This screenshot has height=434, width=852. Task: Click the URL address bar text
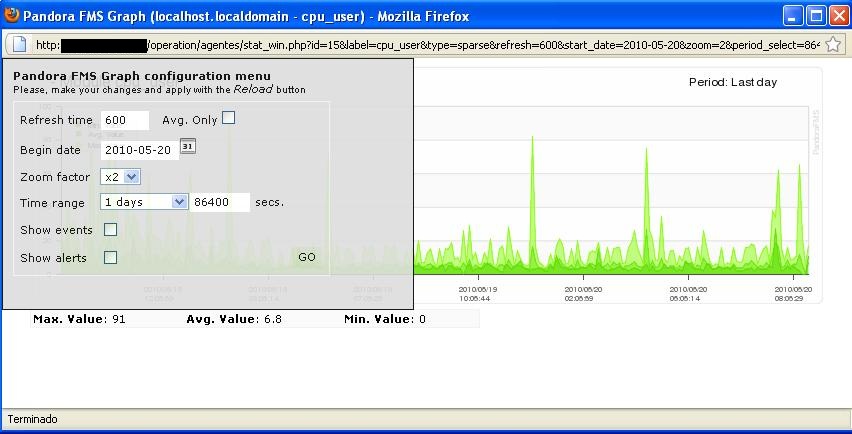tap(480, 45)
